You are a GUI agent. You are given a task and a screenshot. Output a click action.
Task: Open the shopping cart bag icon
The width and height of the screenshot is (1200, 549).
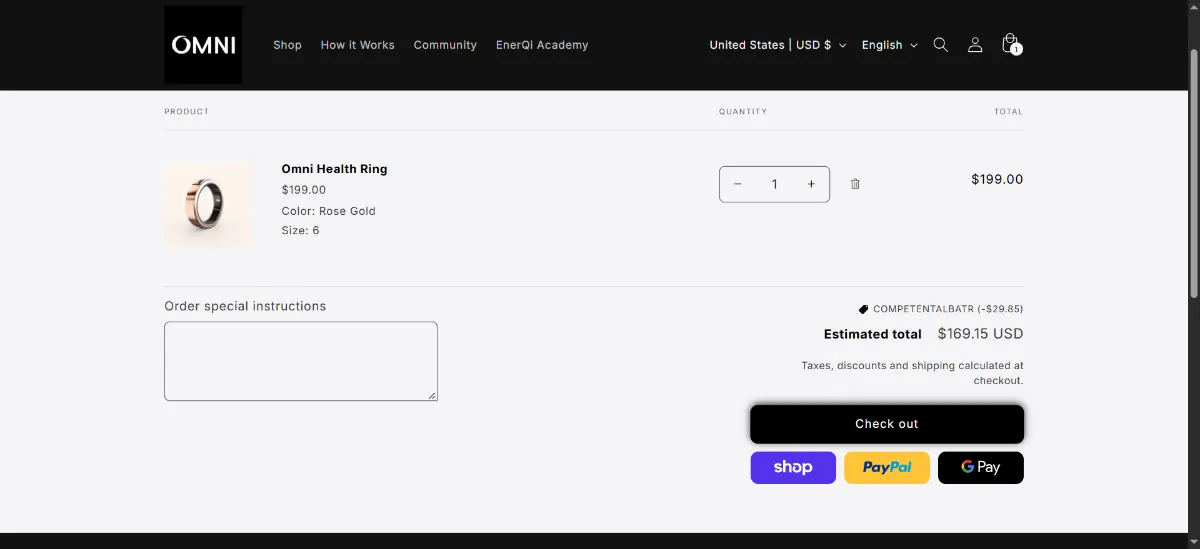click(1011, 45)
